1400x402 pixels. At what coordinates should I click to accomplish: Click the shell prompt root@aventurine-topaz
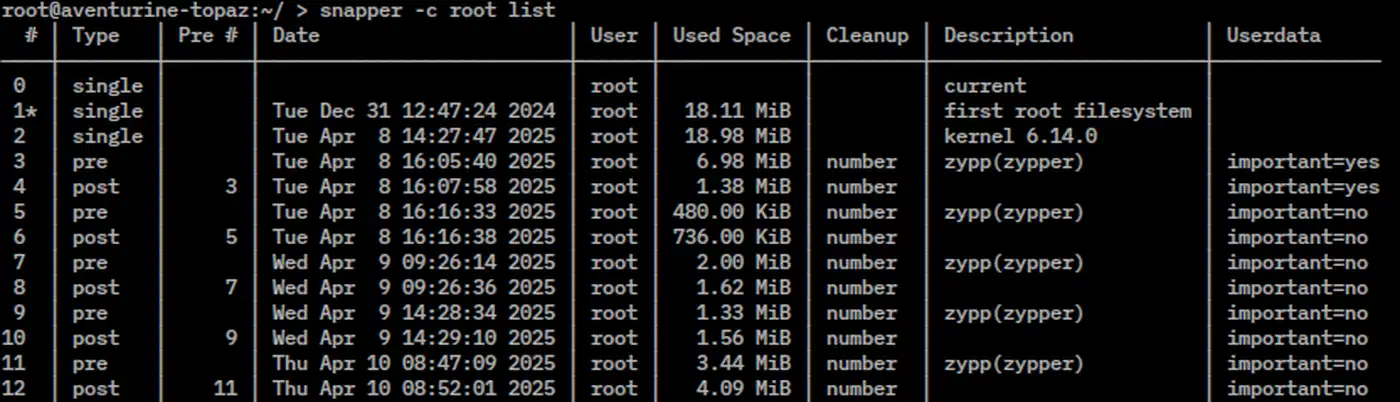(129, 10)
